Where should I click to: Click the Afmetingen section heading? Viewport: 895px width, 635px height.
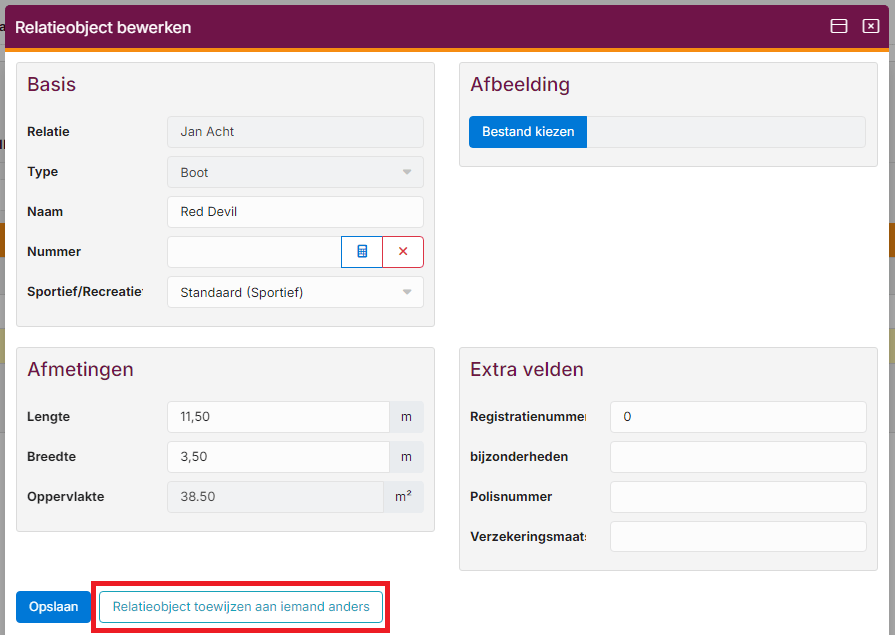(x=80, y=369)
